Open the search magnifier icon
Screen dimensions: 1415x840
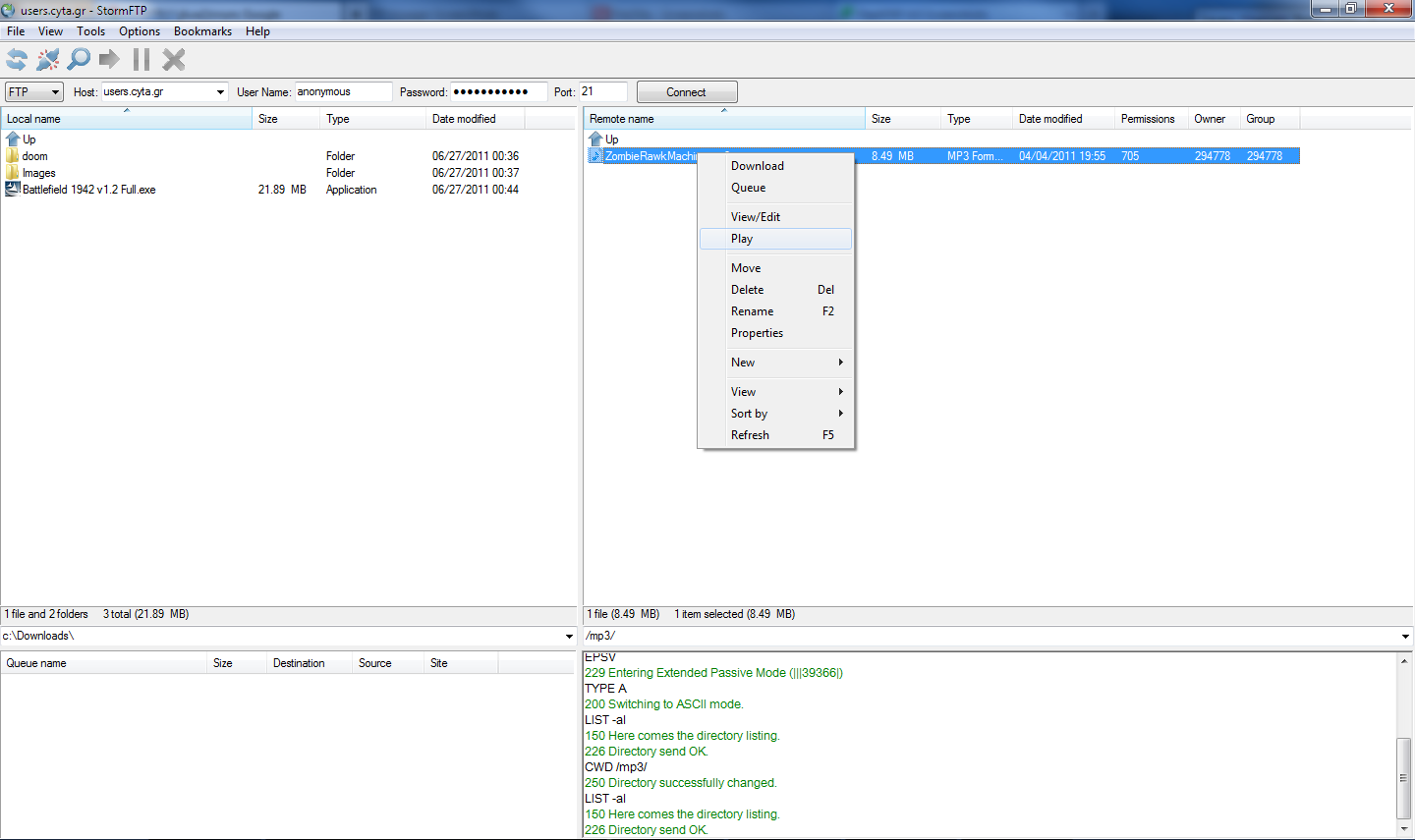pyautogui.click(x=79, y=59)
